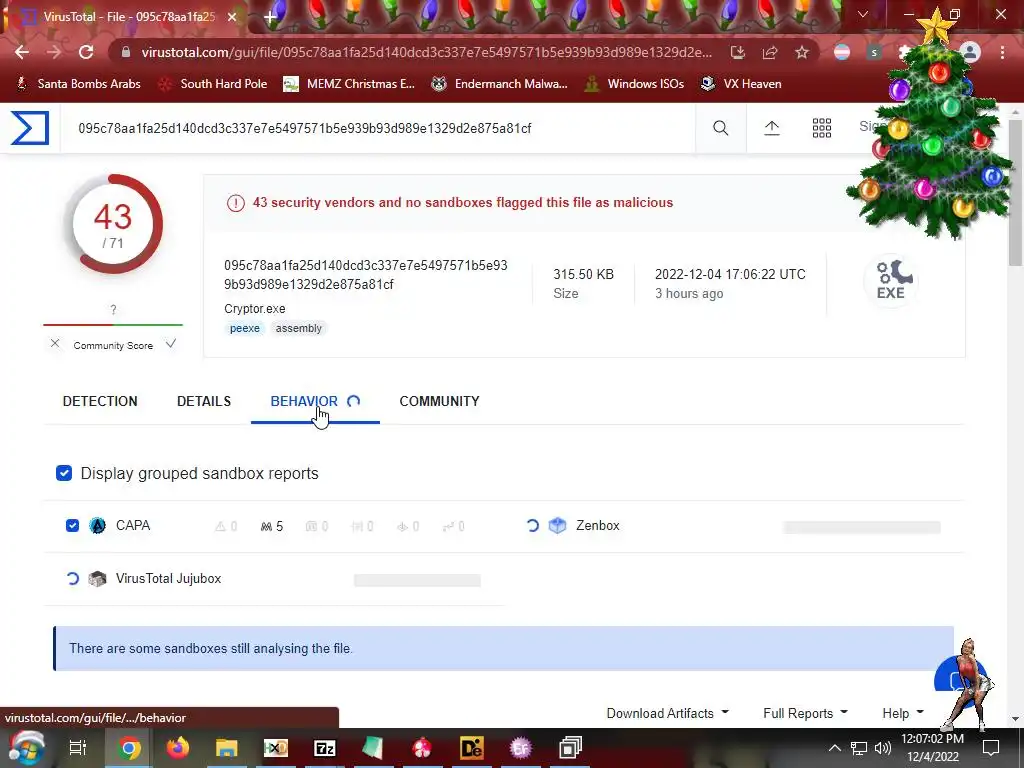Click the upload file icon
This screenshot has height=768, width=1024.
[x=772, y=128]
